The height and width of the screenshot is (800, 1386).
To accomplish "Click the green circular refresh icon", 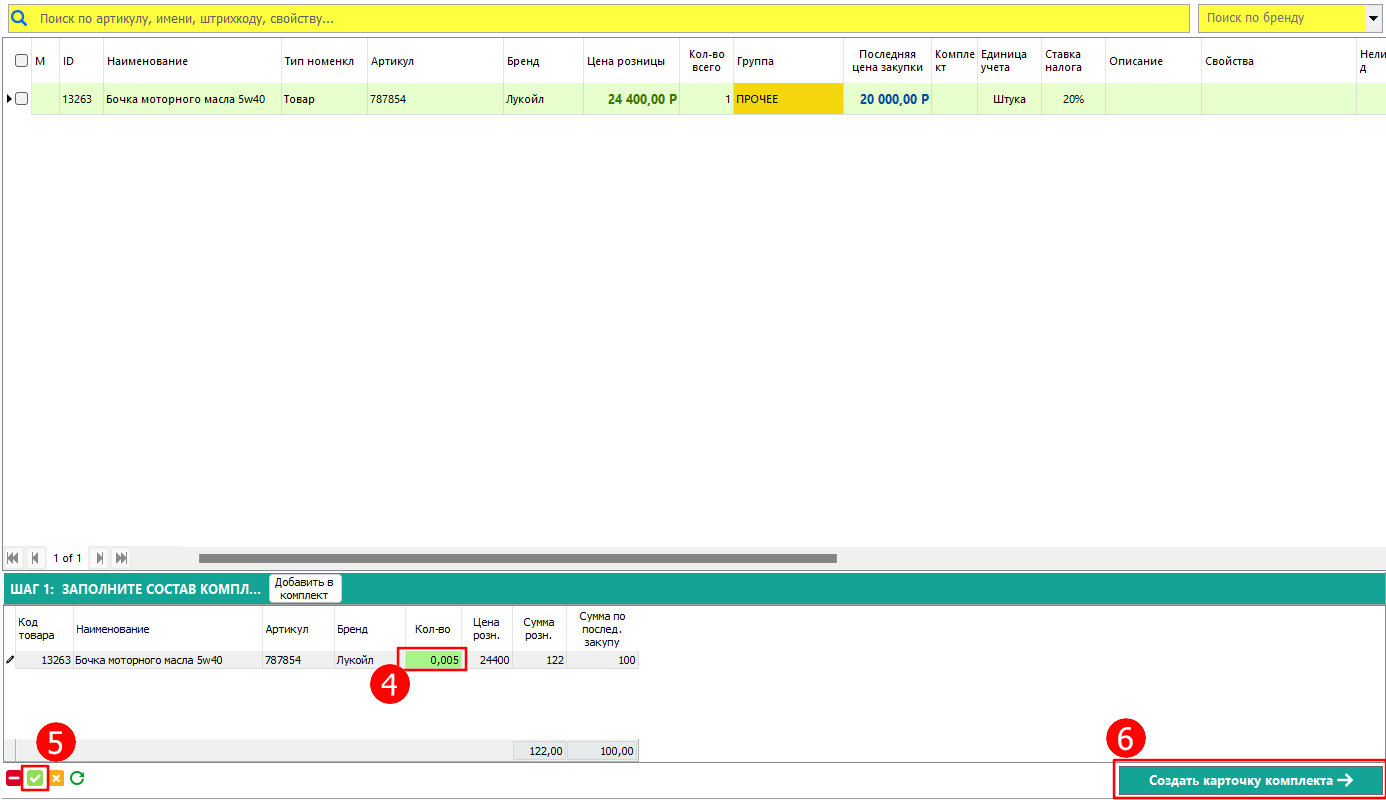I will click(77, 779).
